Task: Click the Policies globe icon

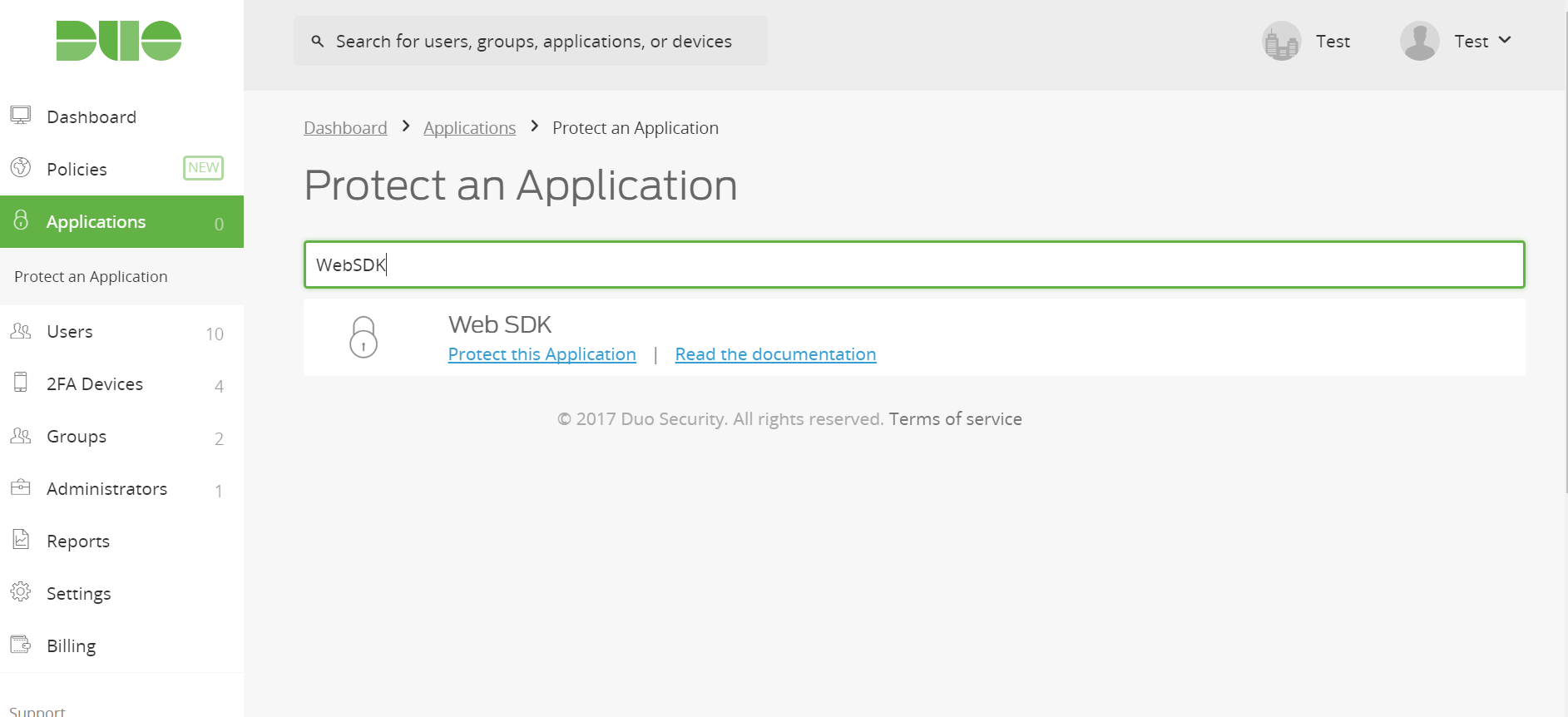Action: click(21, 168)
